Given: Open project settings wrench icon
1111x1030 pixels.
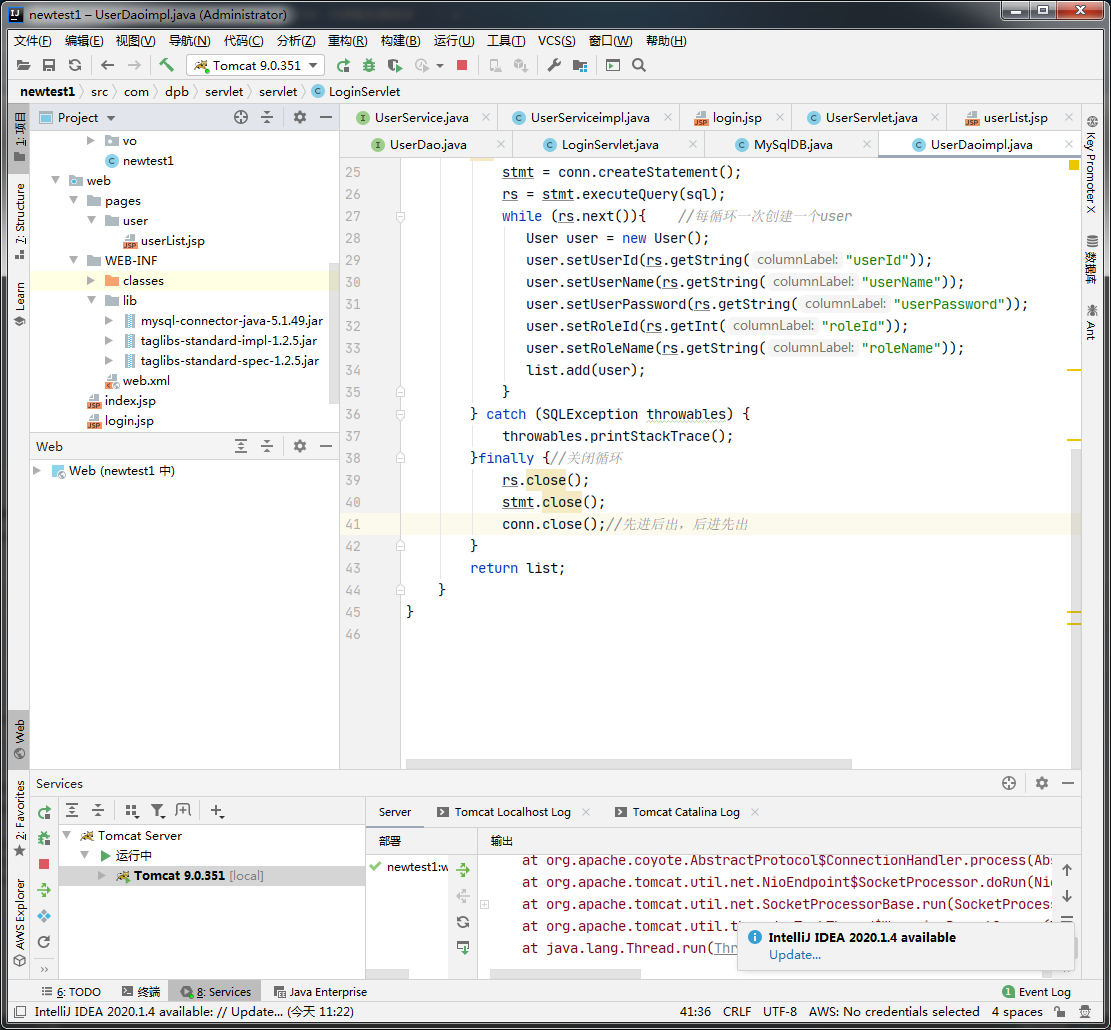Looking at the screenshot, I should 554,65.
